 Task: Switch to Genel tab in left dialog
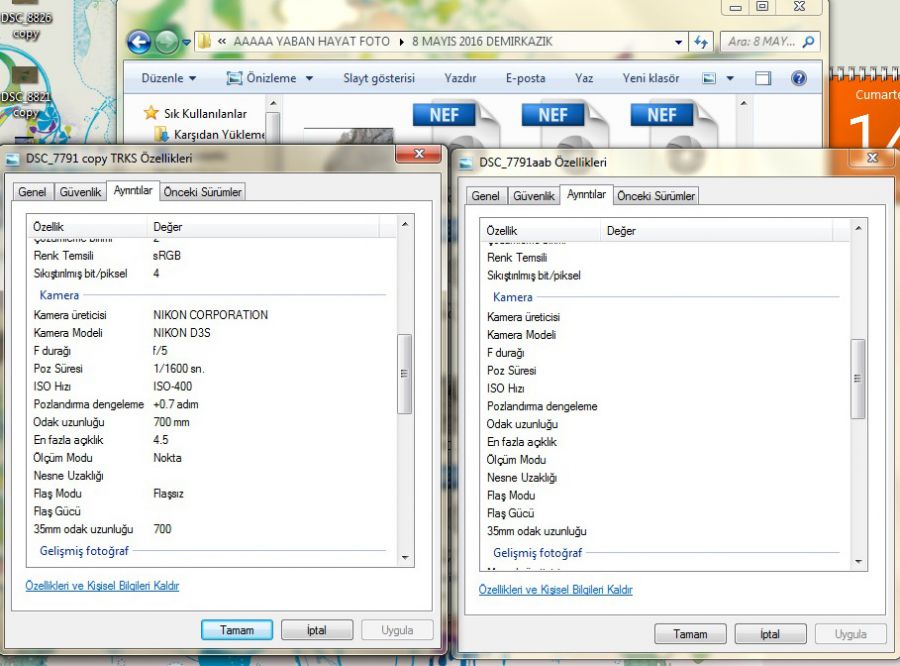32,191
